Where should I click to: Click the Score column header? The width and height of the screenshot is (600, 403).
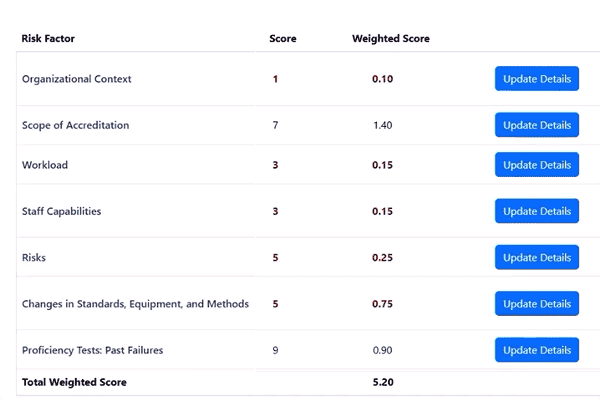tap(283, 39)
